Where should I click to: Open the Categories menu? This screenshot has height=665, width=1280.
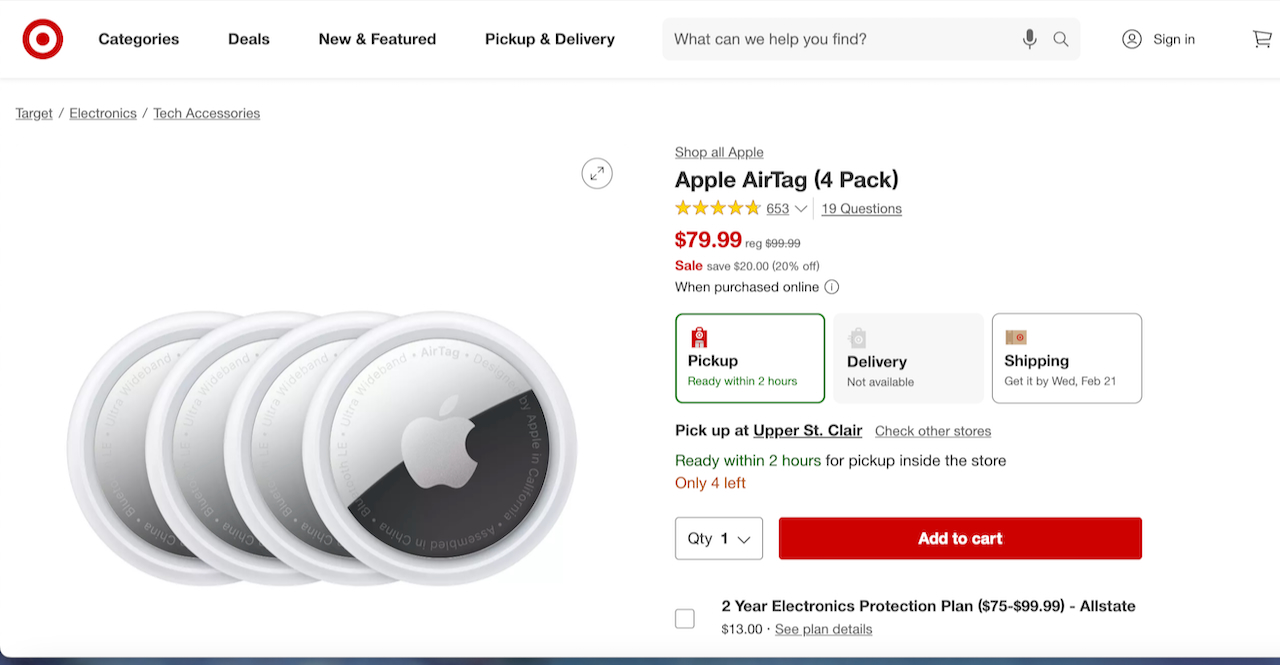point(139,39)
